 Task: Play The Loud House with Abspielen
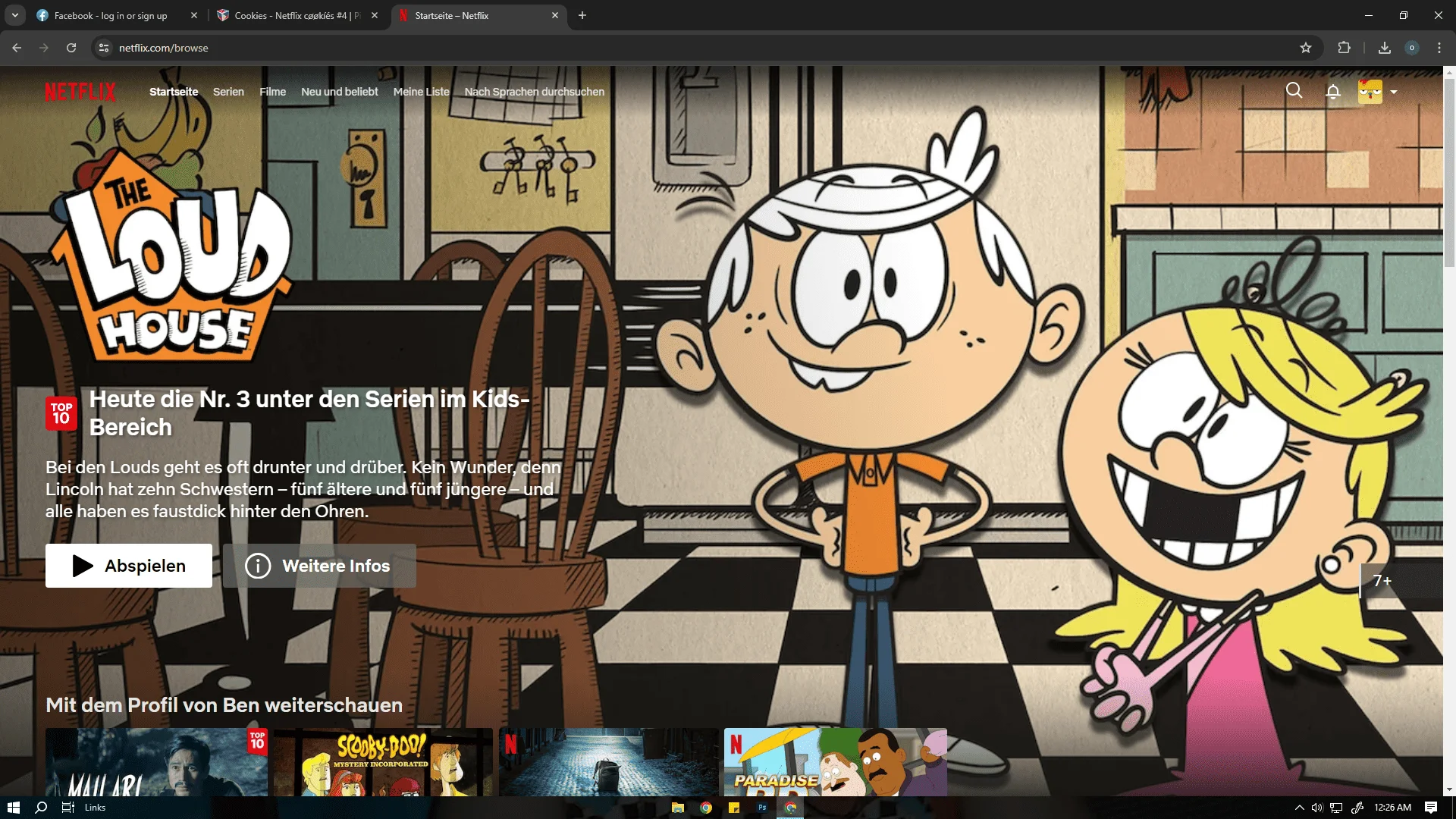[x=129, y=566]
